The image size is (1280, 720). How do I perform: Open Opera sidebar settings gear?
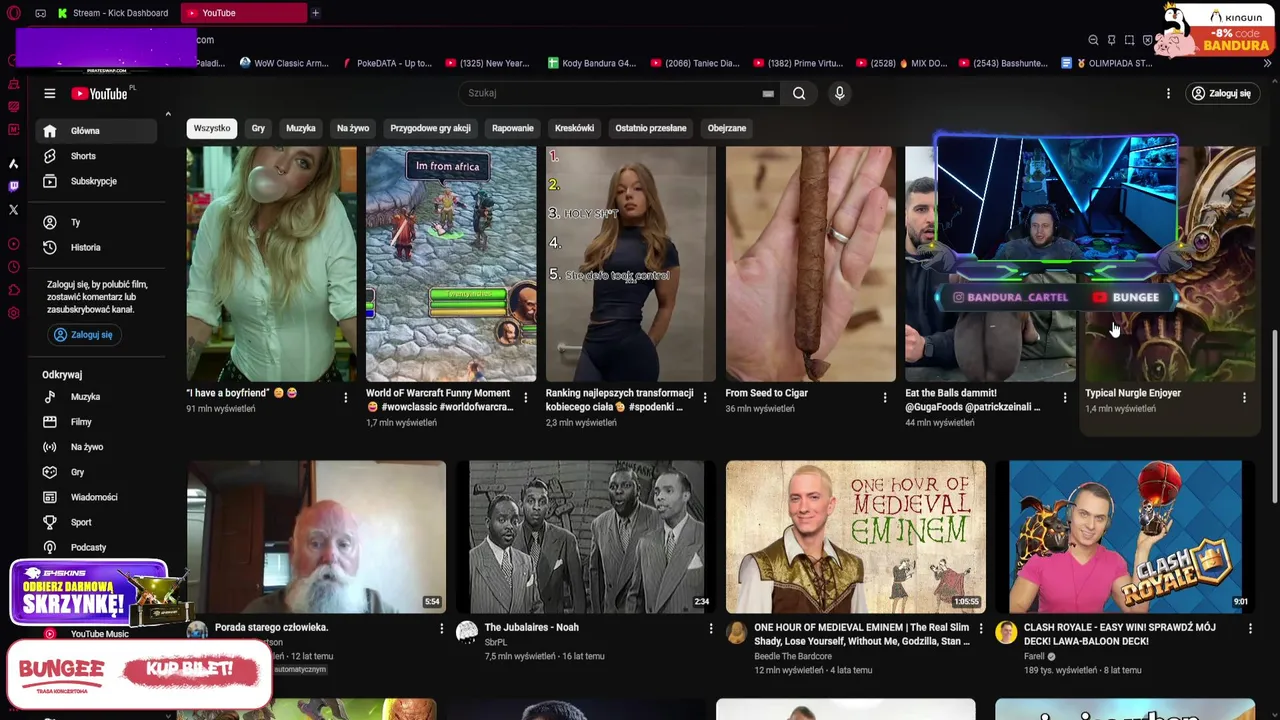pyautogui.click(x=13, y=313)
